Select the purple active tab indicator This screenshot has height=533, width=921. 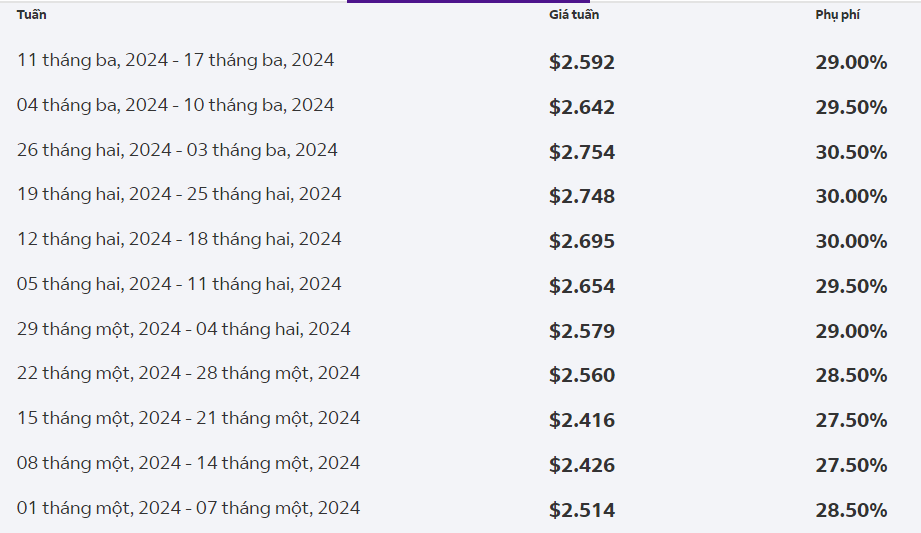click(x=468, y=2)
